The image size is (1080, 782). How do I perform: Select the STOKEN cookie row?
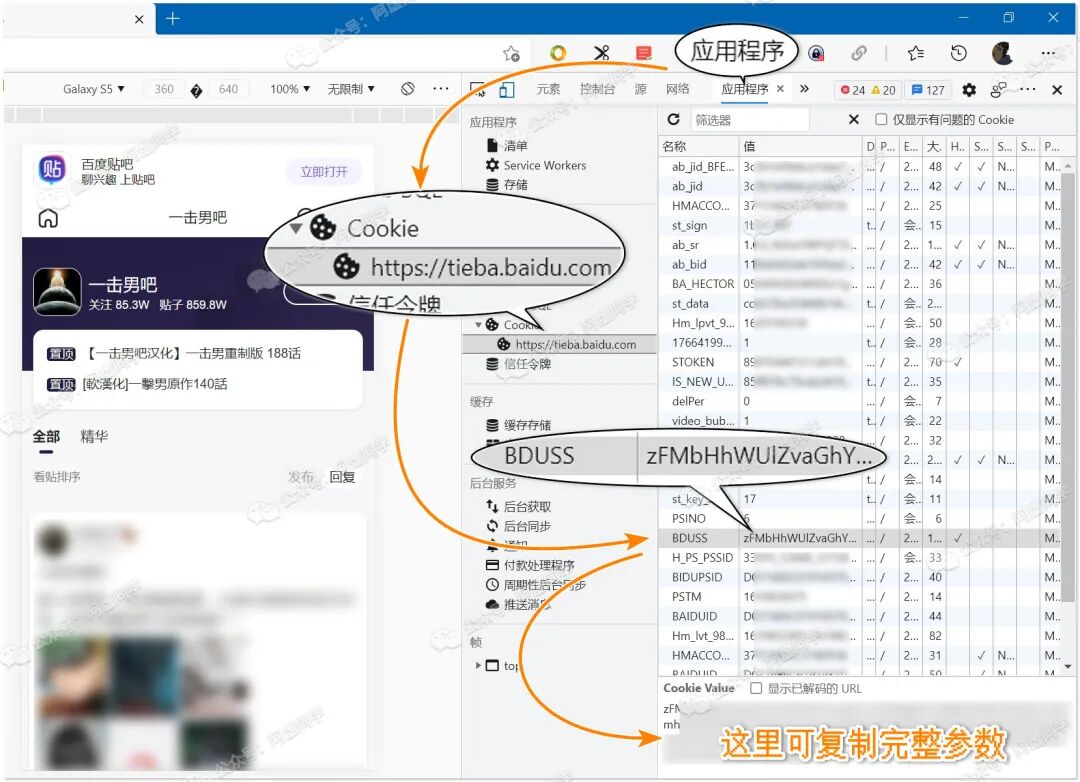click(860, 362)
